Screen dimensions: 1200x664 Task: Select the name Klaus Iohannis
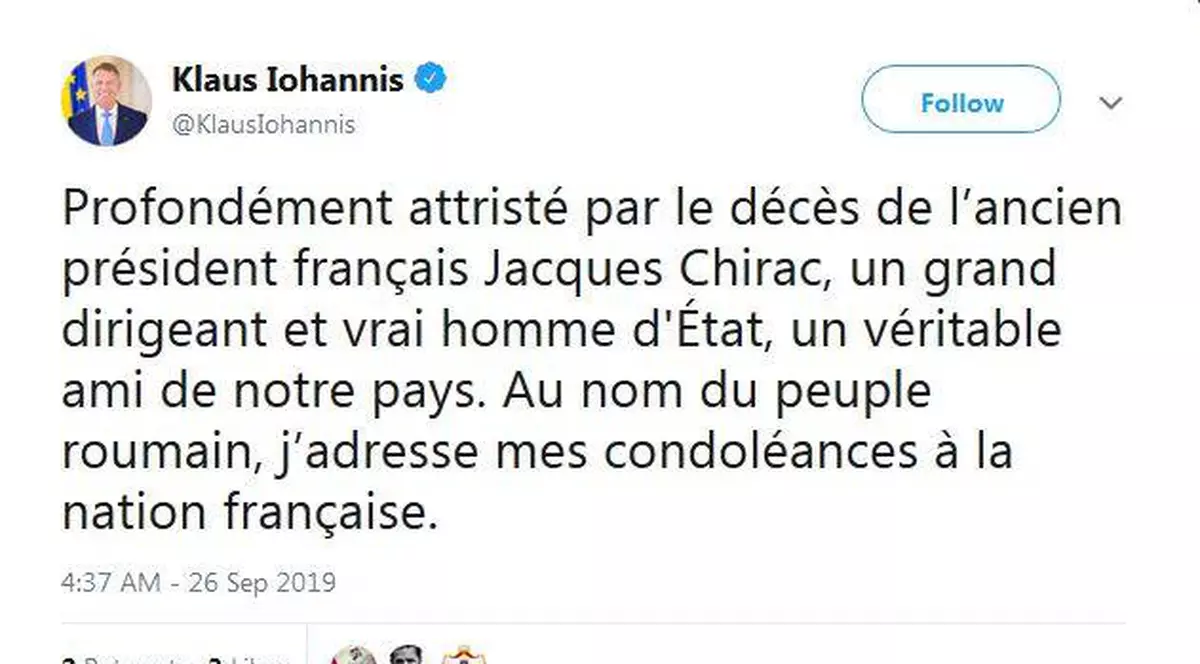point(288,79)
